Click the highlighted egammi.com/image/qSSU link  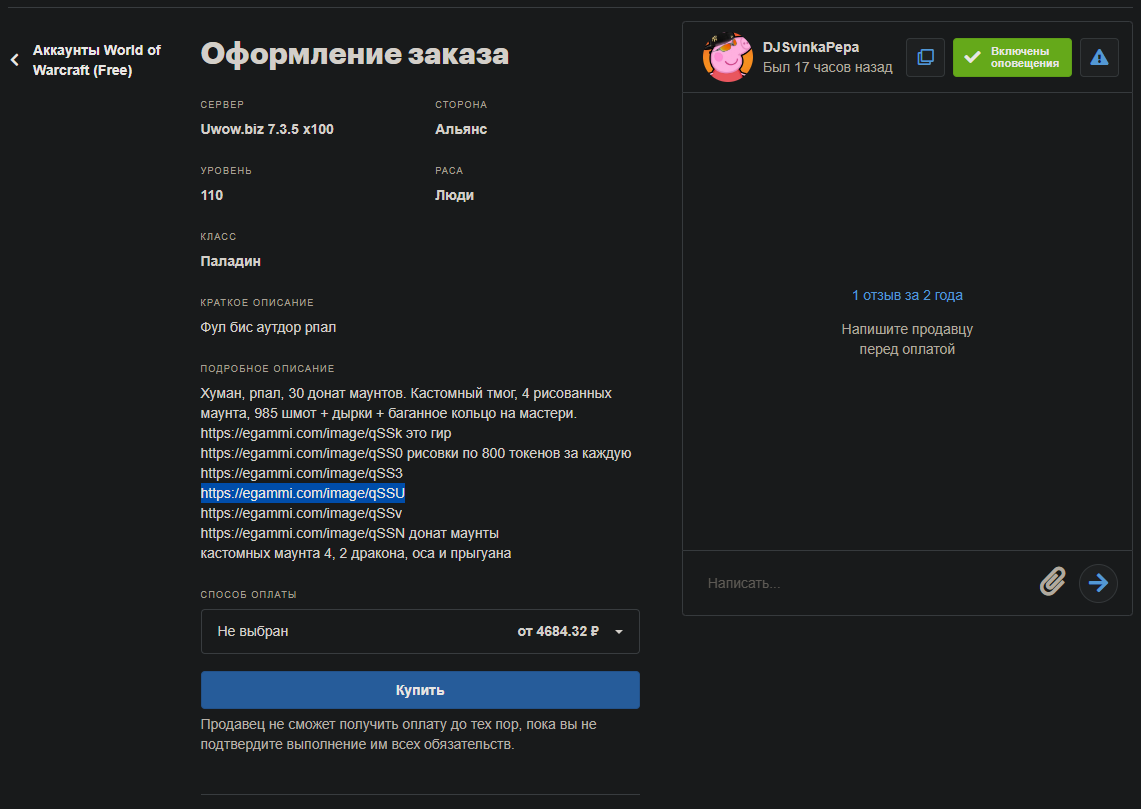point(303,493)
